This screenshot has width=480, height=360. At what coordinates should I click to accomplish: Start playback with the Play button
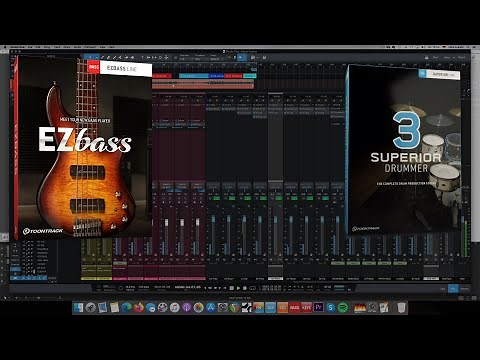pyautogui.click(x=238, y=288)
